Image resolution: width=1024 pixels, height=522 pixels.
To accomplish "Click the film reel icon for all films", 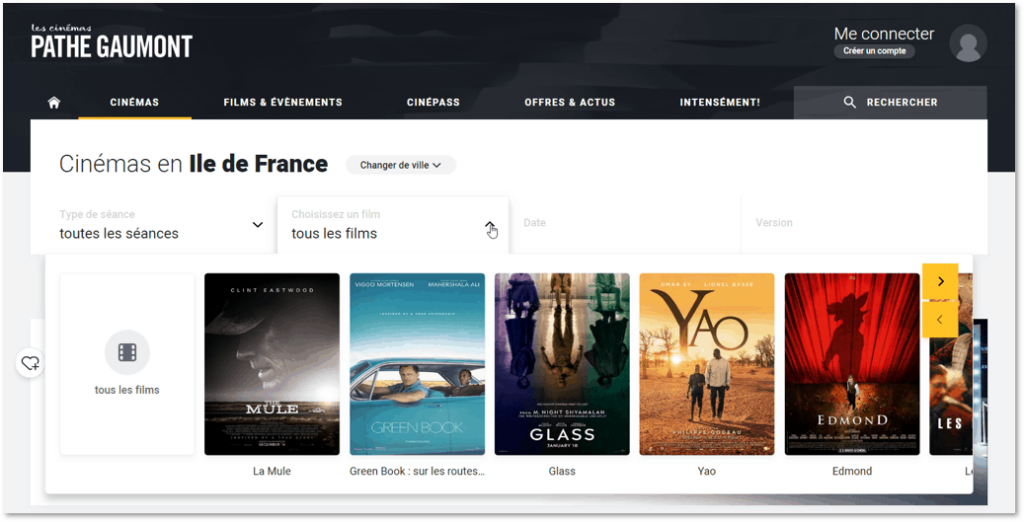I will (x=127, y=352).
